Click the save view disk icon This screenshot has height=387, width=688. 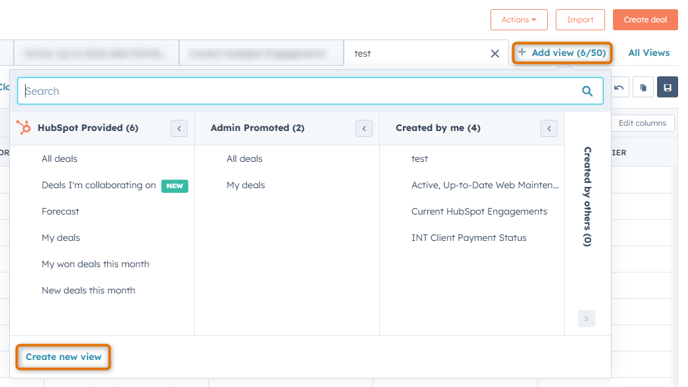667,87
